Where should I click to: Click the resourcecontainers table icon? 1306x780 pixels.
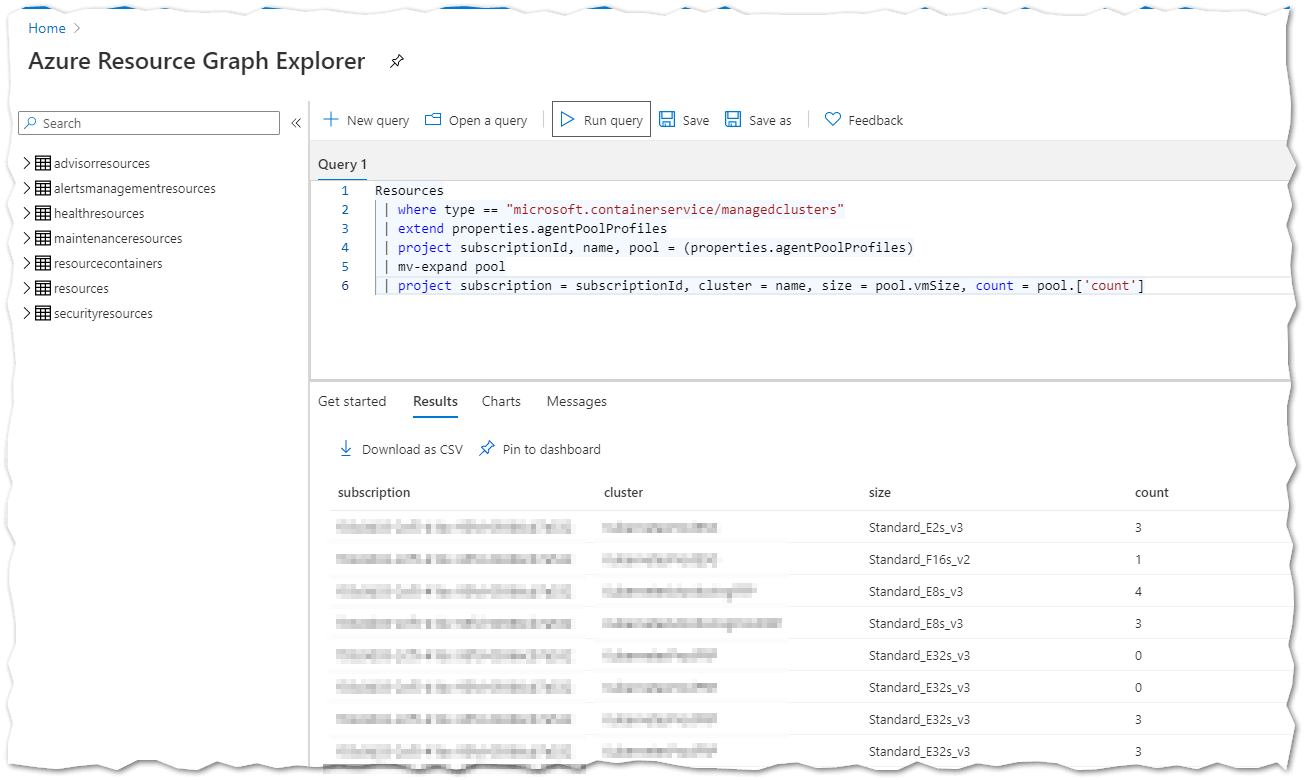(x=43, y=263)
